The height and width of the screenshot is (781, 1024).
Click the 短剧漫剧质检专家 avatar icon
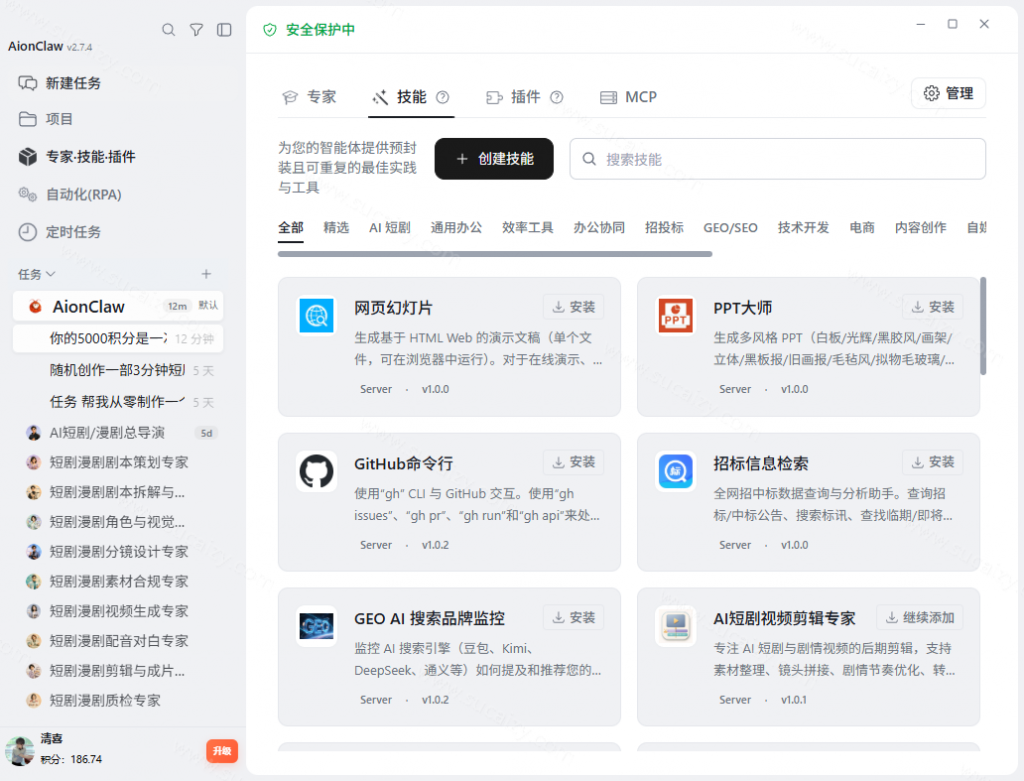(33, 701)
